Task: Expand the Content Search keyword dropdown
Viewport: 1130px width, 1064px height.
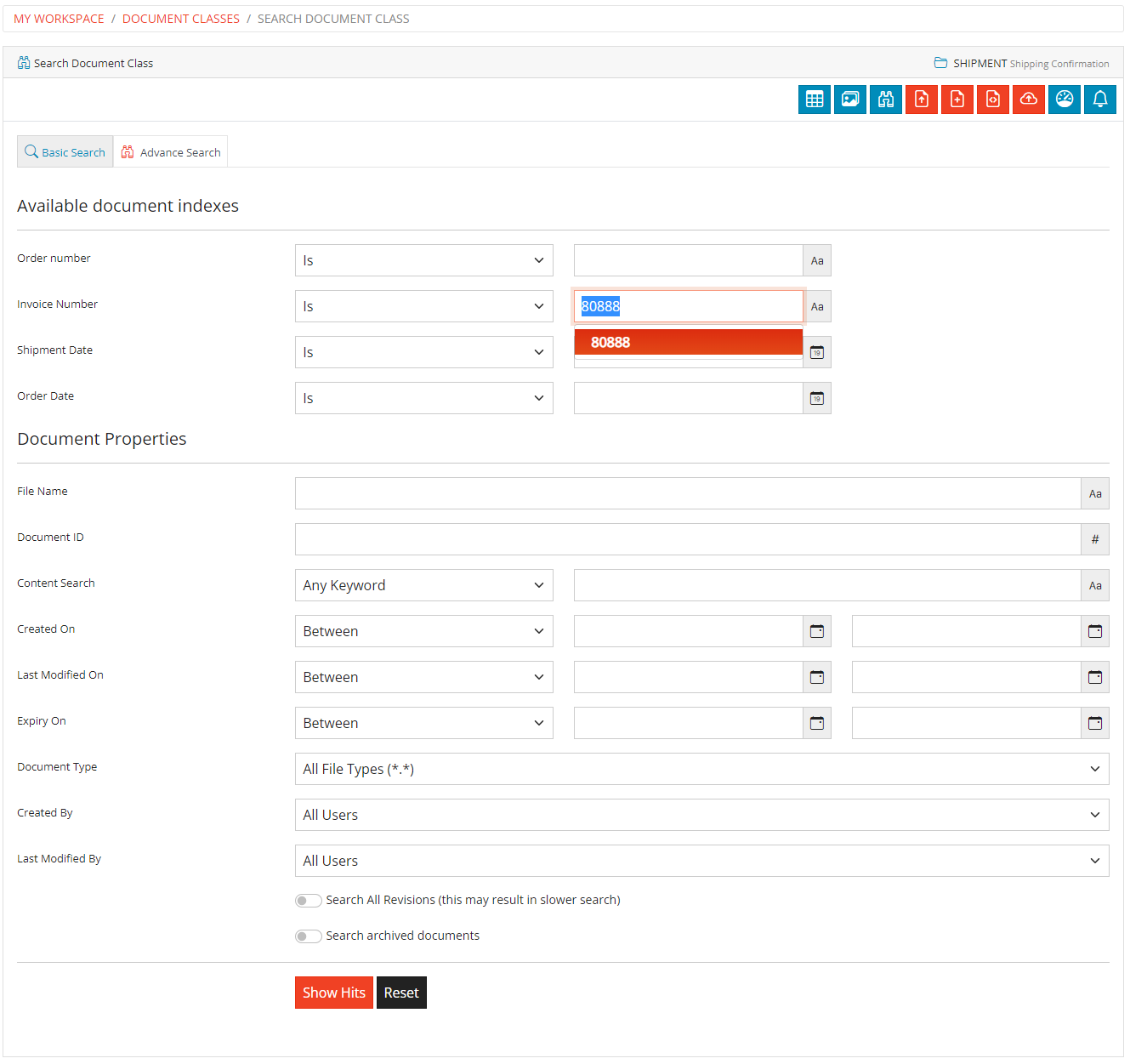Action: pyautogui.click(x=423, y=585)
